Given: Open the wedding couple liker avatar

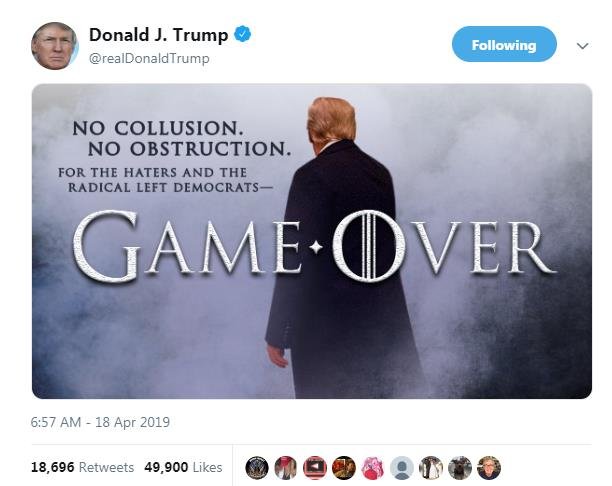Looking at the screenshot, I should (x=431, y=468).
